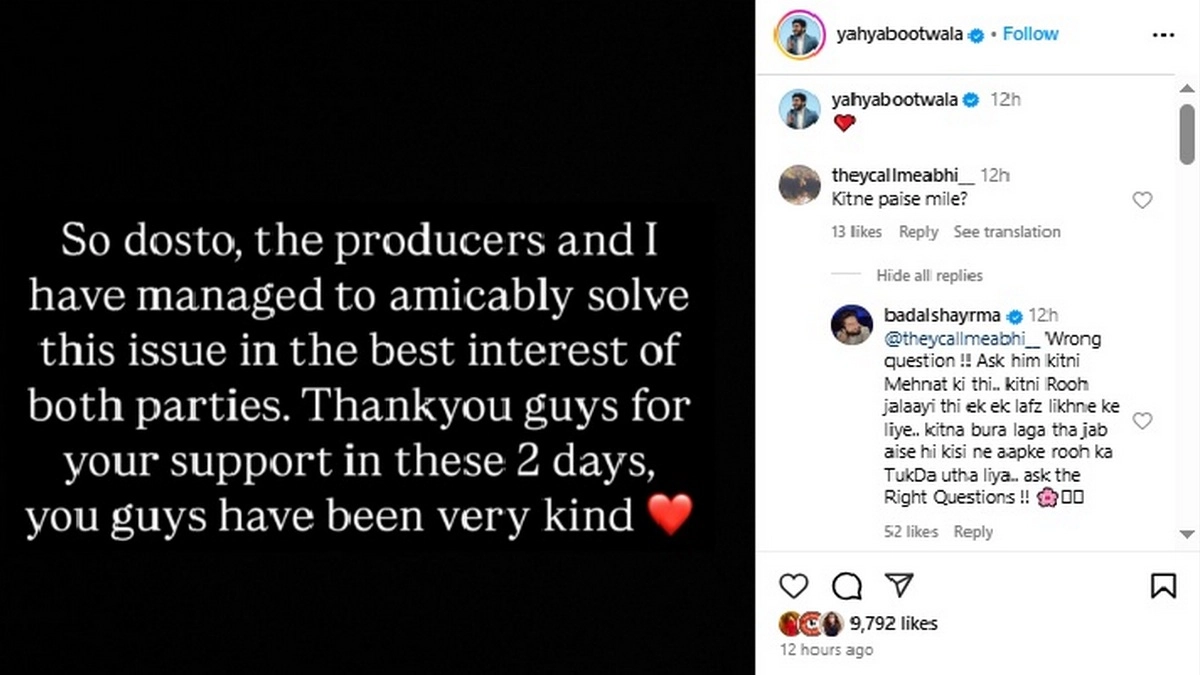The height and width of the screenshot is (675, 1200).
Task: Click the Follow link in the header
Action: coord(1030,34)
